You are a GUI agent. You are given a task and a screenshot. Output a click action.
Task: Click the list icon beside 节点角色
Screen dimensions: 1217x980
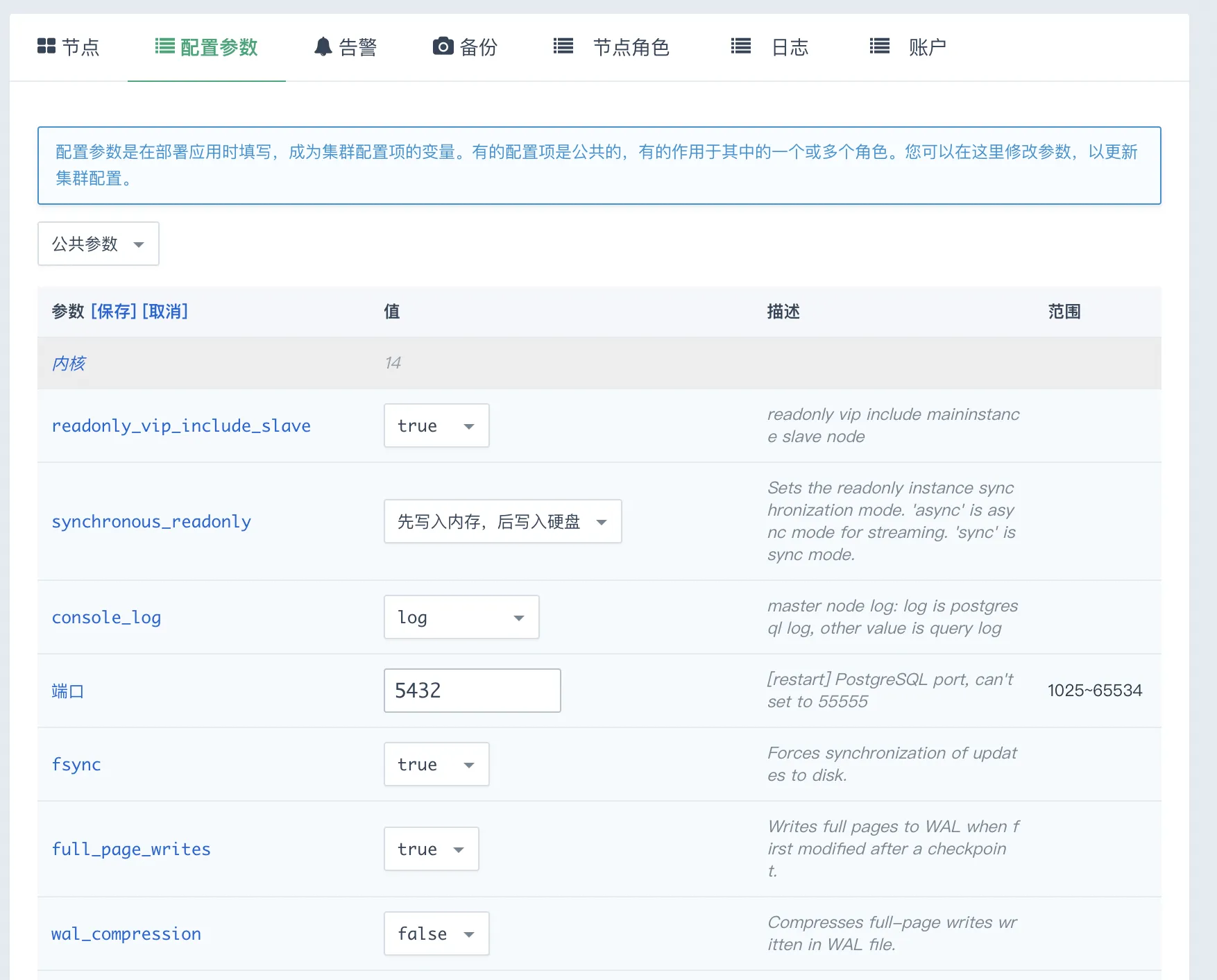[563, 47]
